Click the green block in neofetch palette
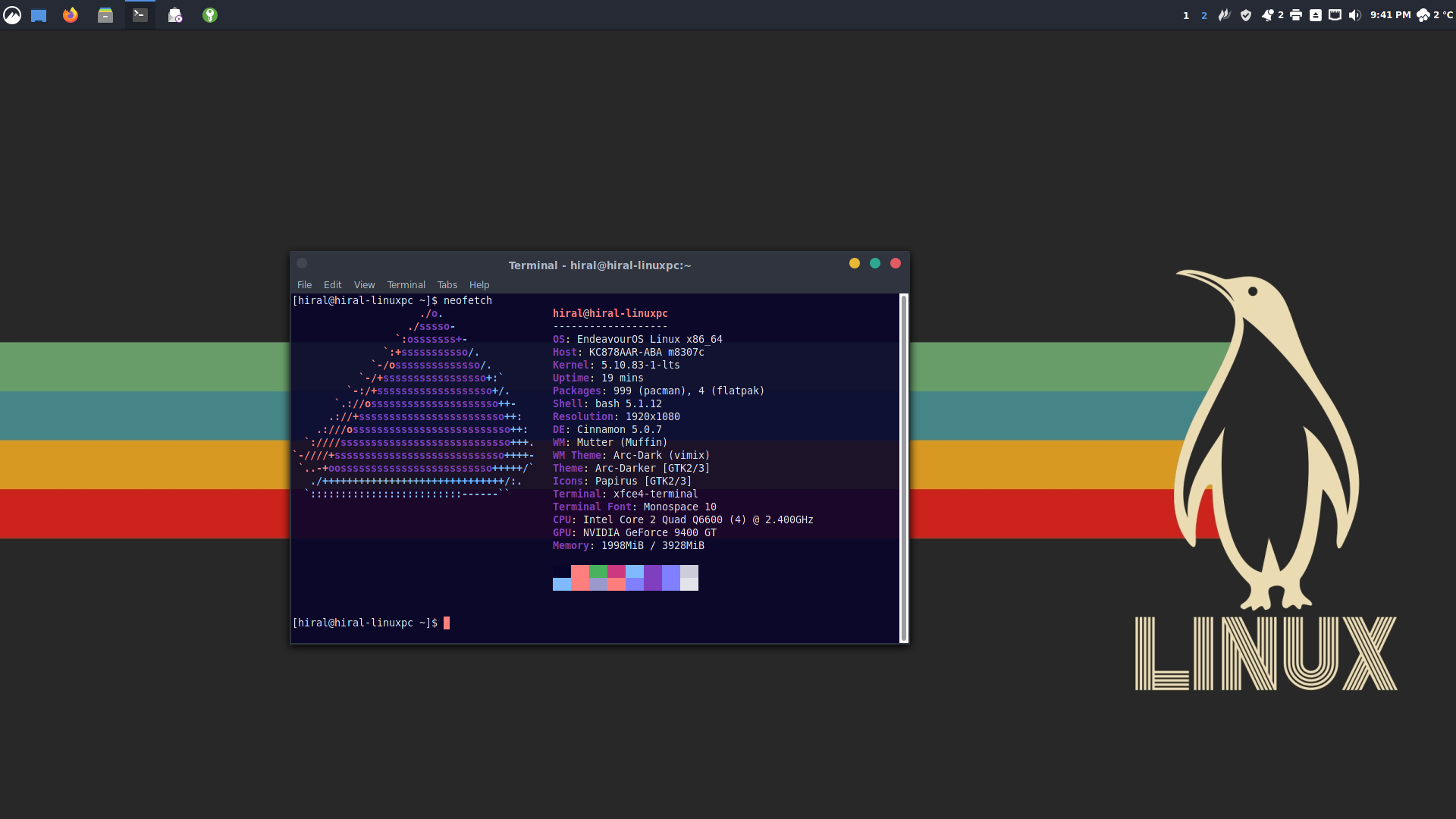Viewport: 1456px width, 819px height. (598, 572)
